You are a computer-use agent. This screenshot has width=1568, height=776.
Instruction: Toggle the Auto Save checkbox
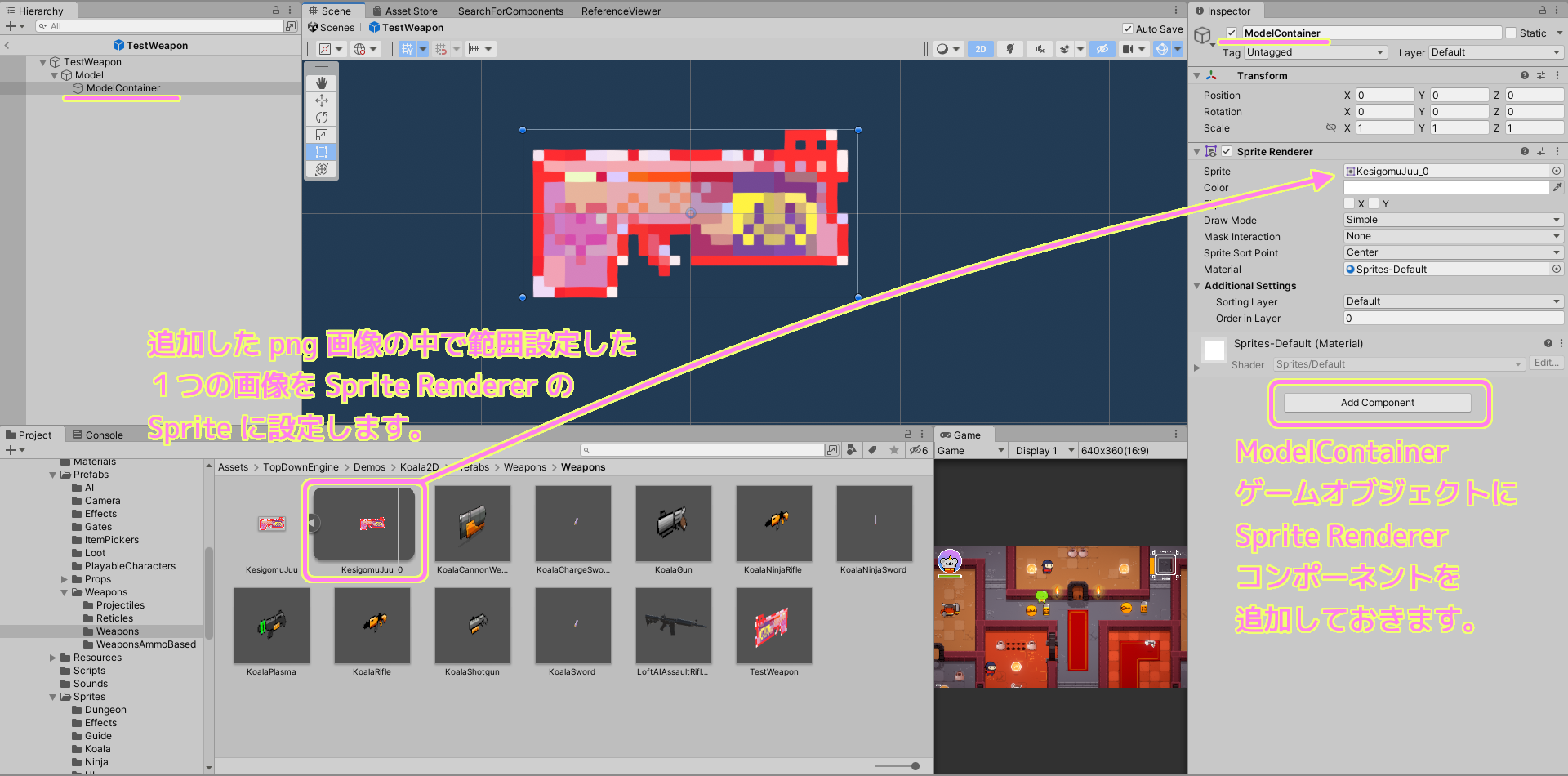(1129, 28)
